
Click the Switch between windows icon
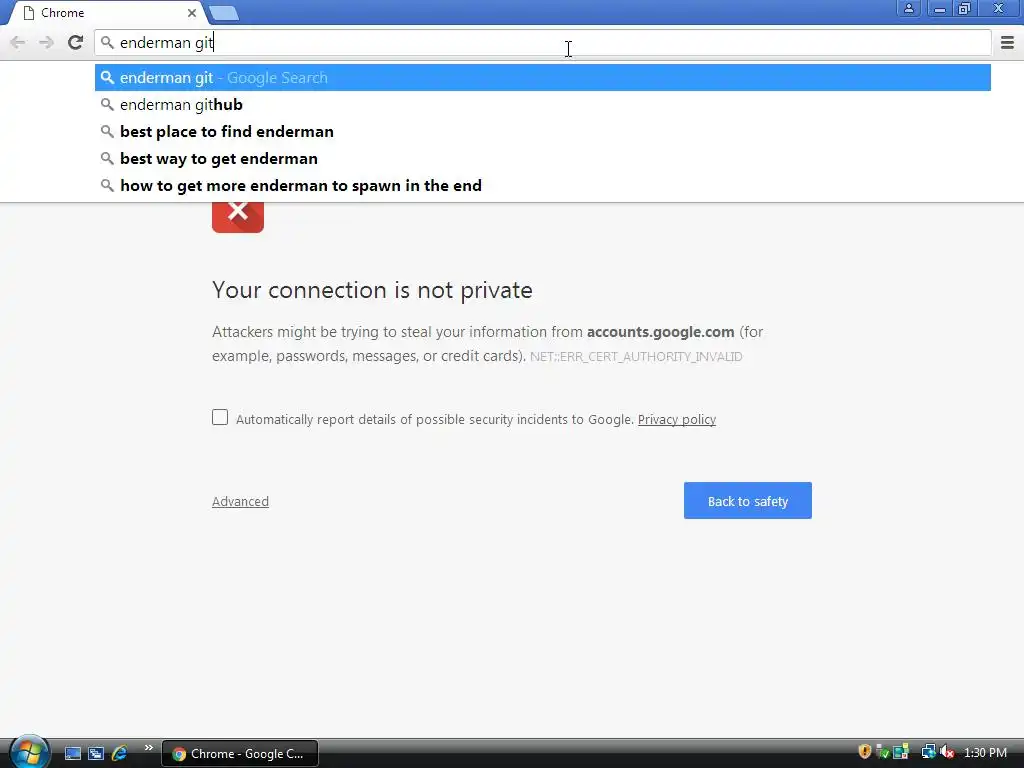[x=96, y=753]
